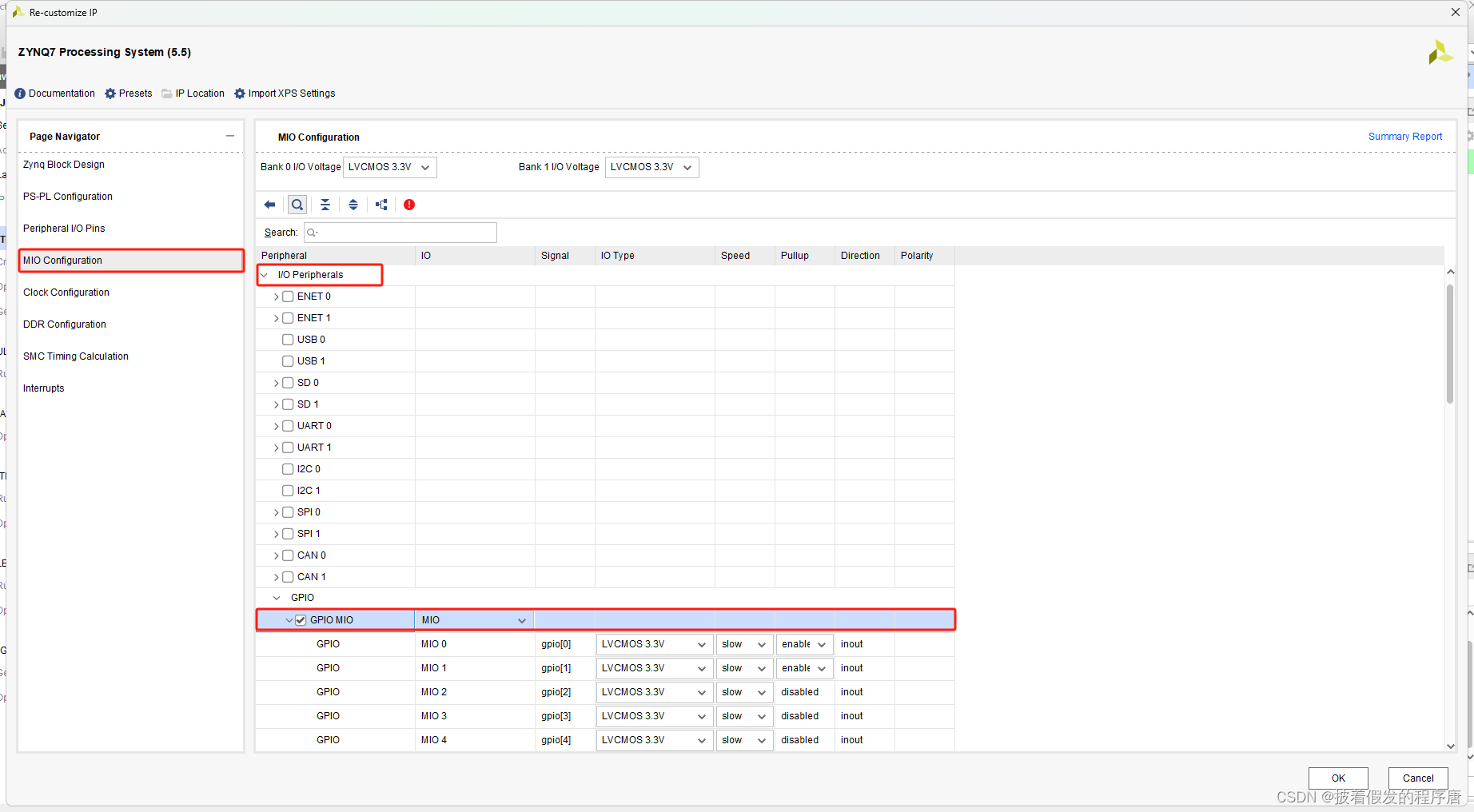Collapse the Page Navigator minimize icon
Screen dimensions: 1474x812
click(230, 136)
